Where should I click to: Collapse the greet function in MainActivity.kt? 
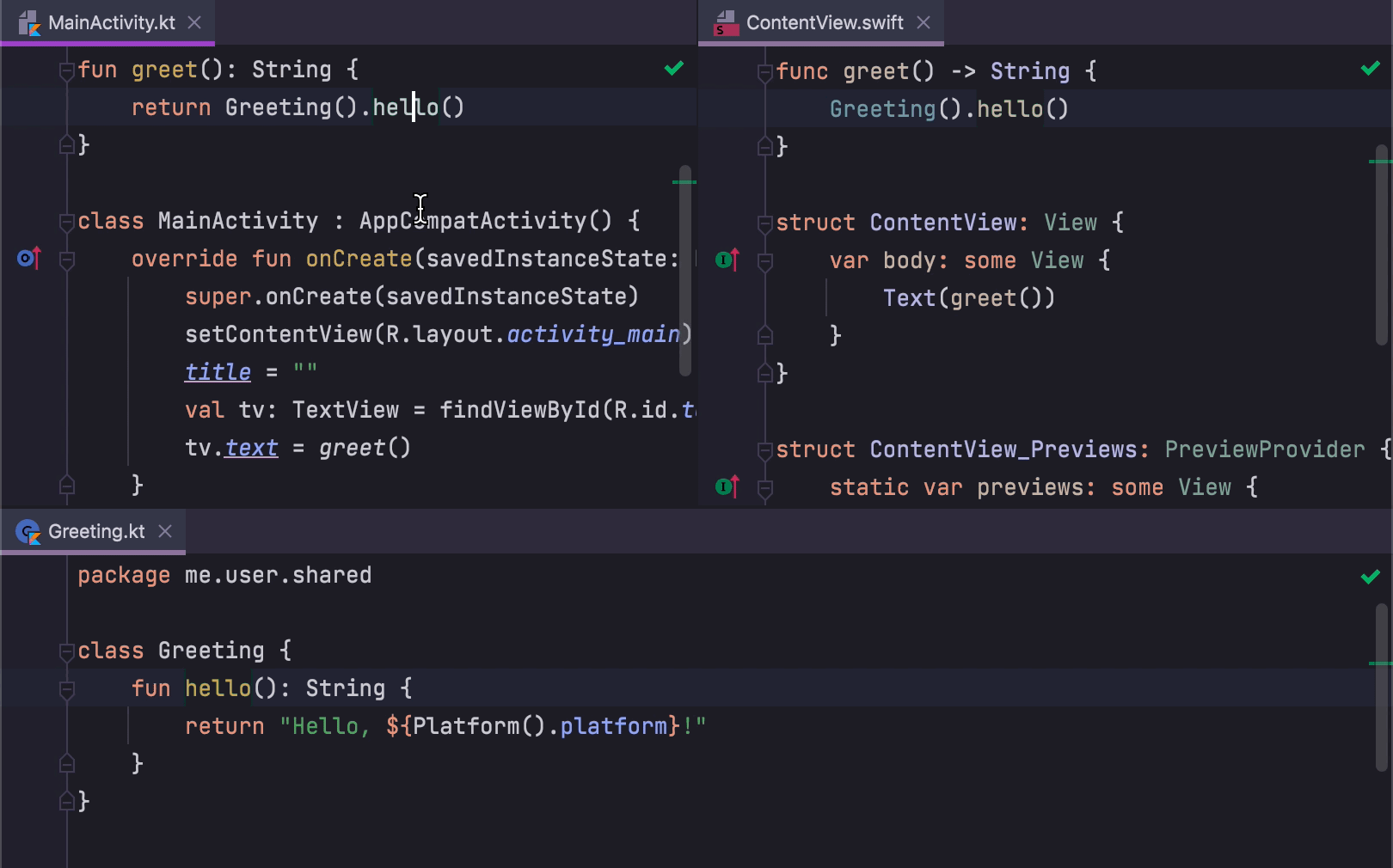[66, 69]
